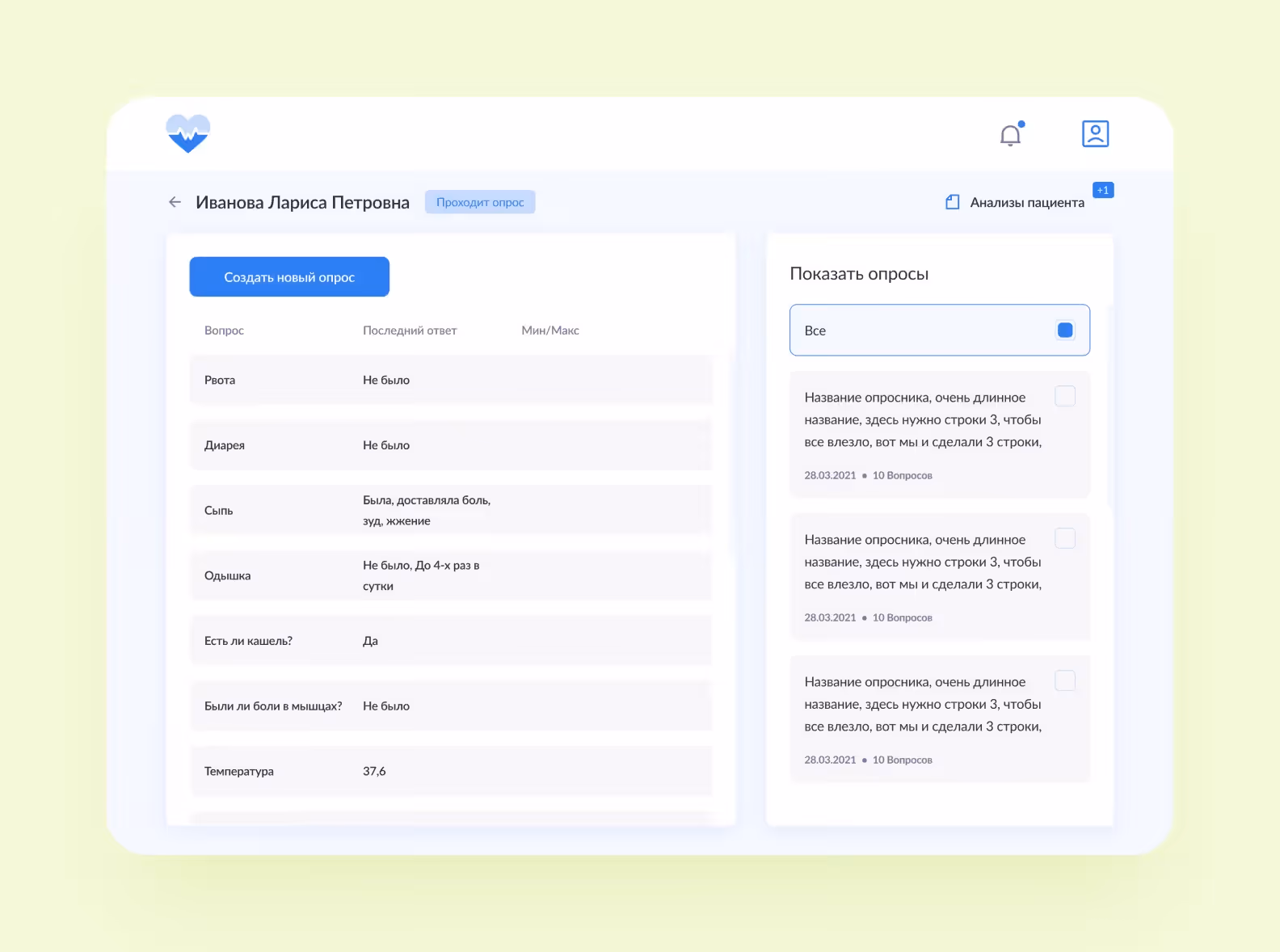The image size is (1280, 952).
Task: Click the Последний ответ column header
Action: coord(410,331)
